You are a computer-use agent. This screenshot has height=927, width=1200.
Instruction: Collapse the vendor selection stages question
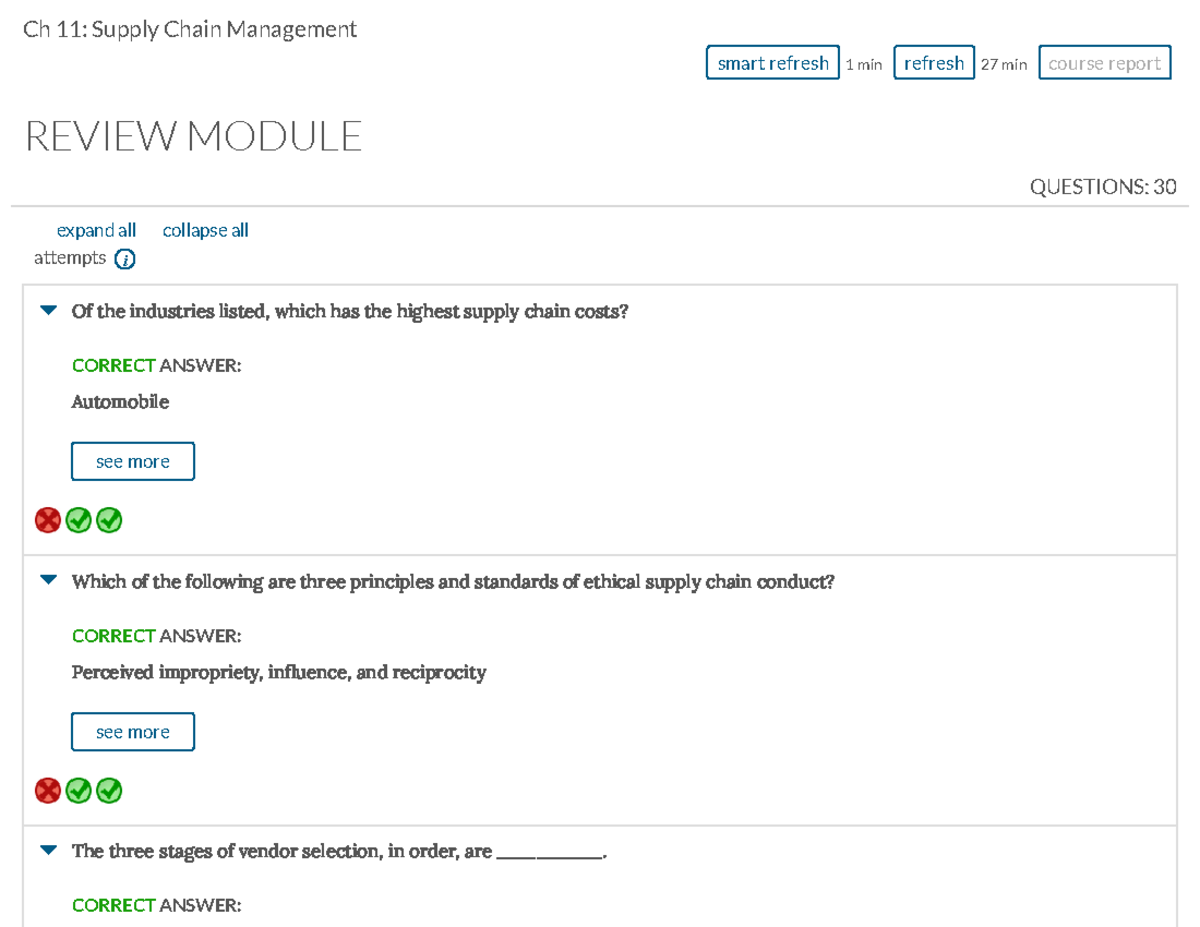(47, 850)
